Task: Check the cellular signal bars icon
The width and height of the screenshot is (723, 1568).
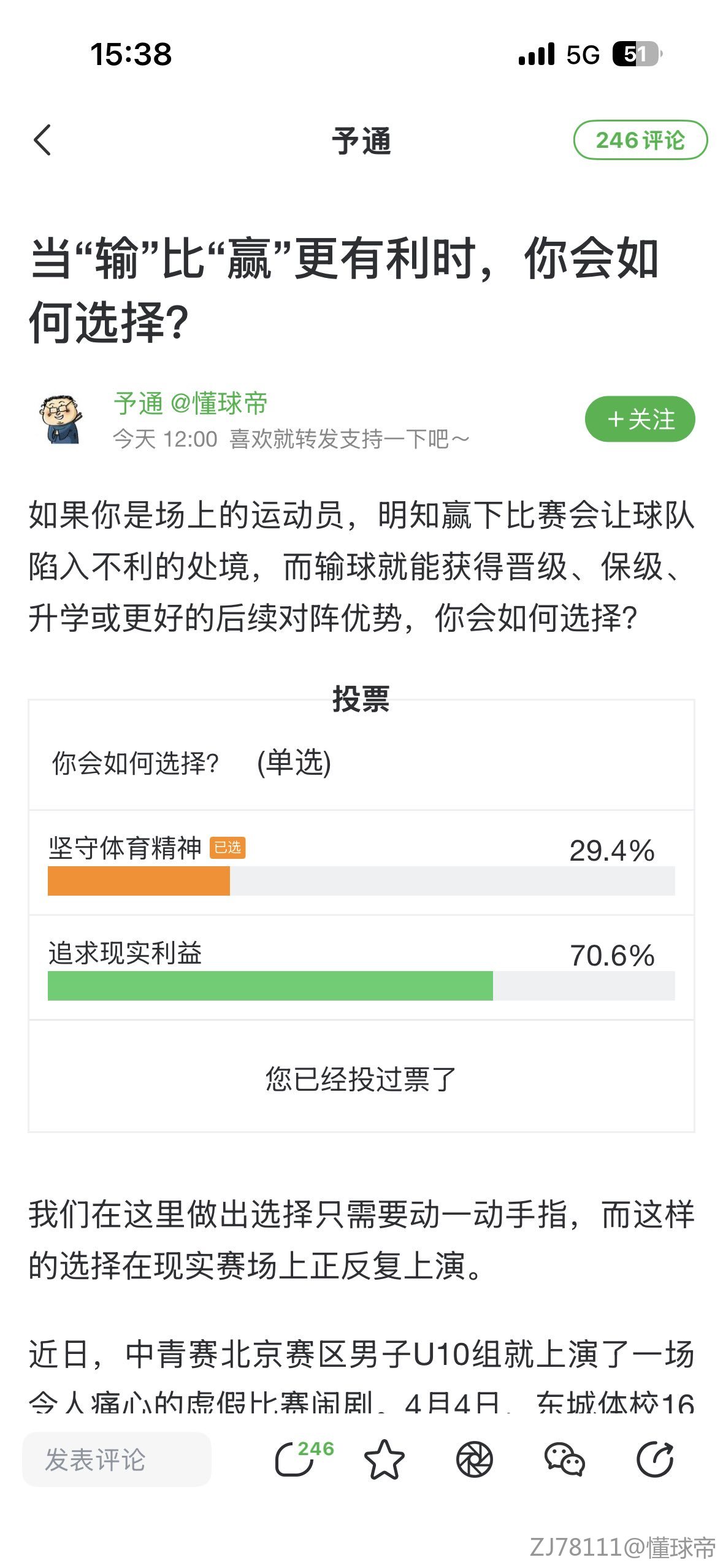Action: tap(536, 54)
